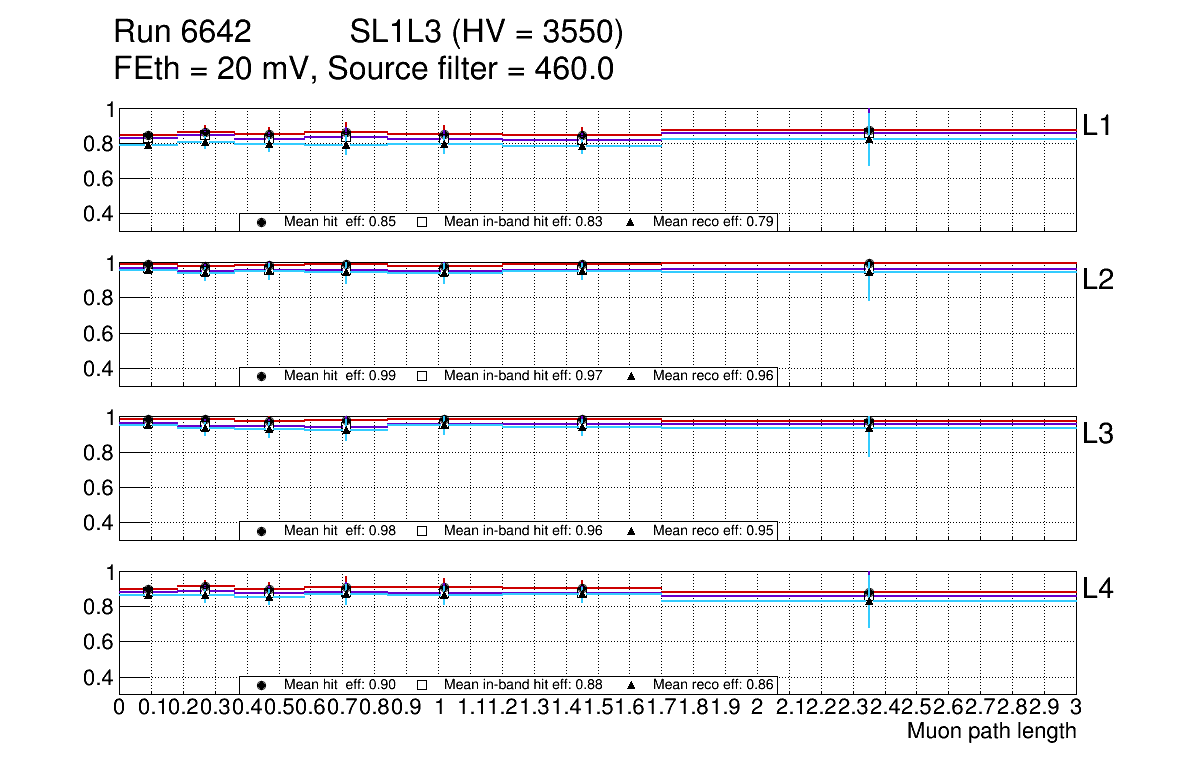Click the filled circle legend marker in L1 panel
Image resolution: width=1196 pixels, height=772 pixels.
coord(261,222)
